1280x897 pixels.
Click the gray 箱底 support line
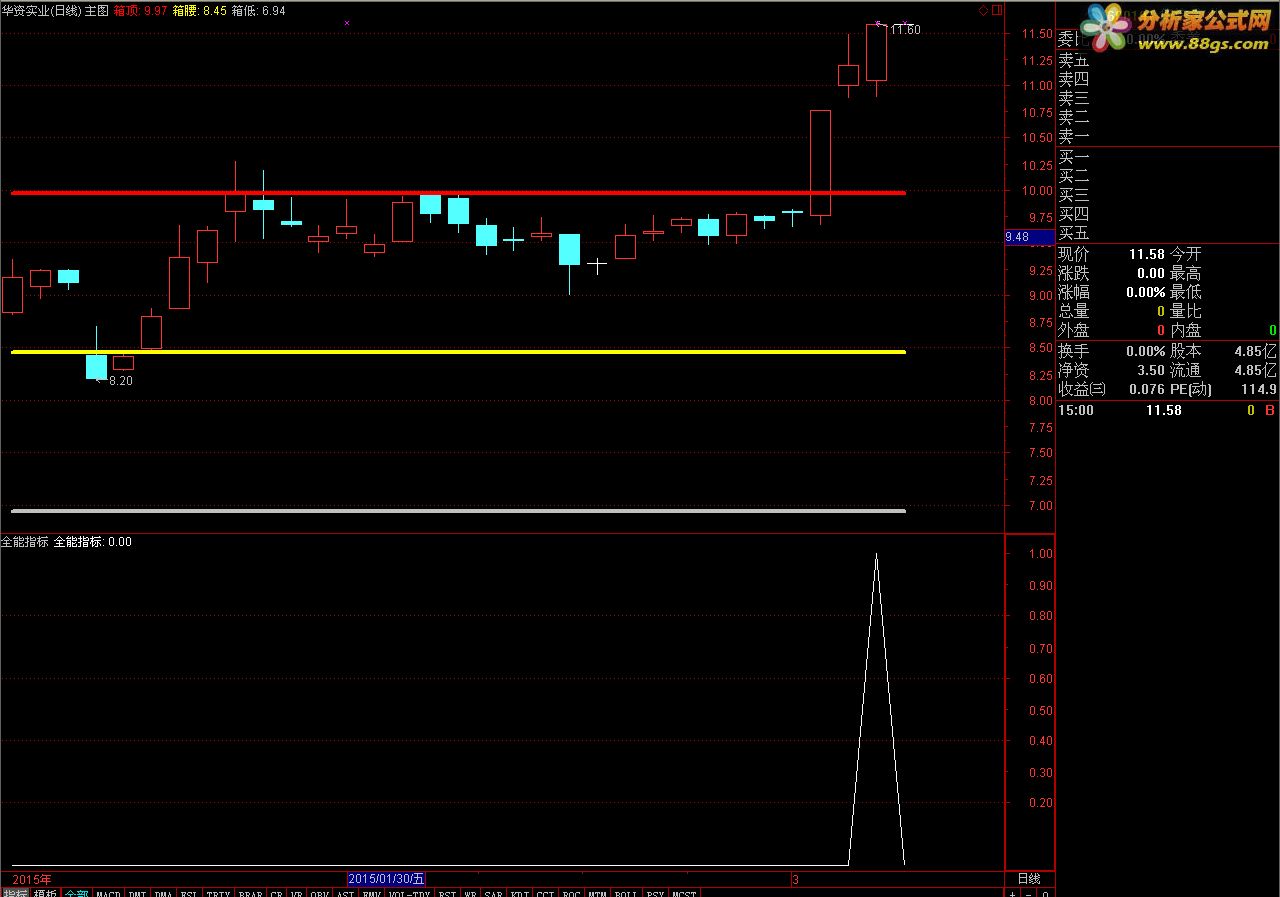(x=458, y=511)
